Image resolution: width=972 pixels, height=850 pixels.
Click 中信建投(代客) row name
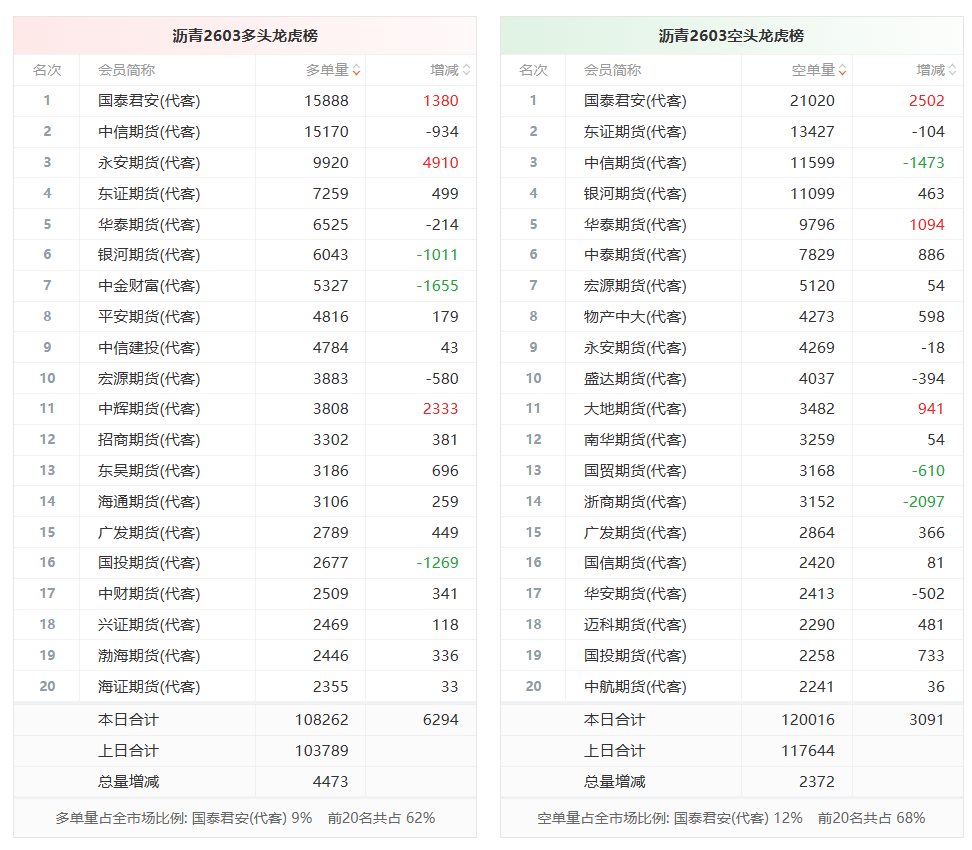[149, 348]
